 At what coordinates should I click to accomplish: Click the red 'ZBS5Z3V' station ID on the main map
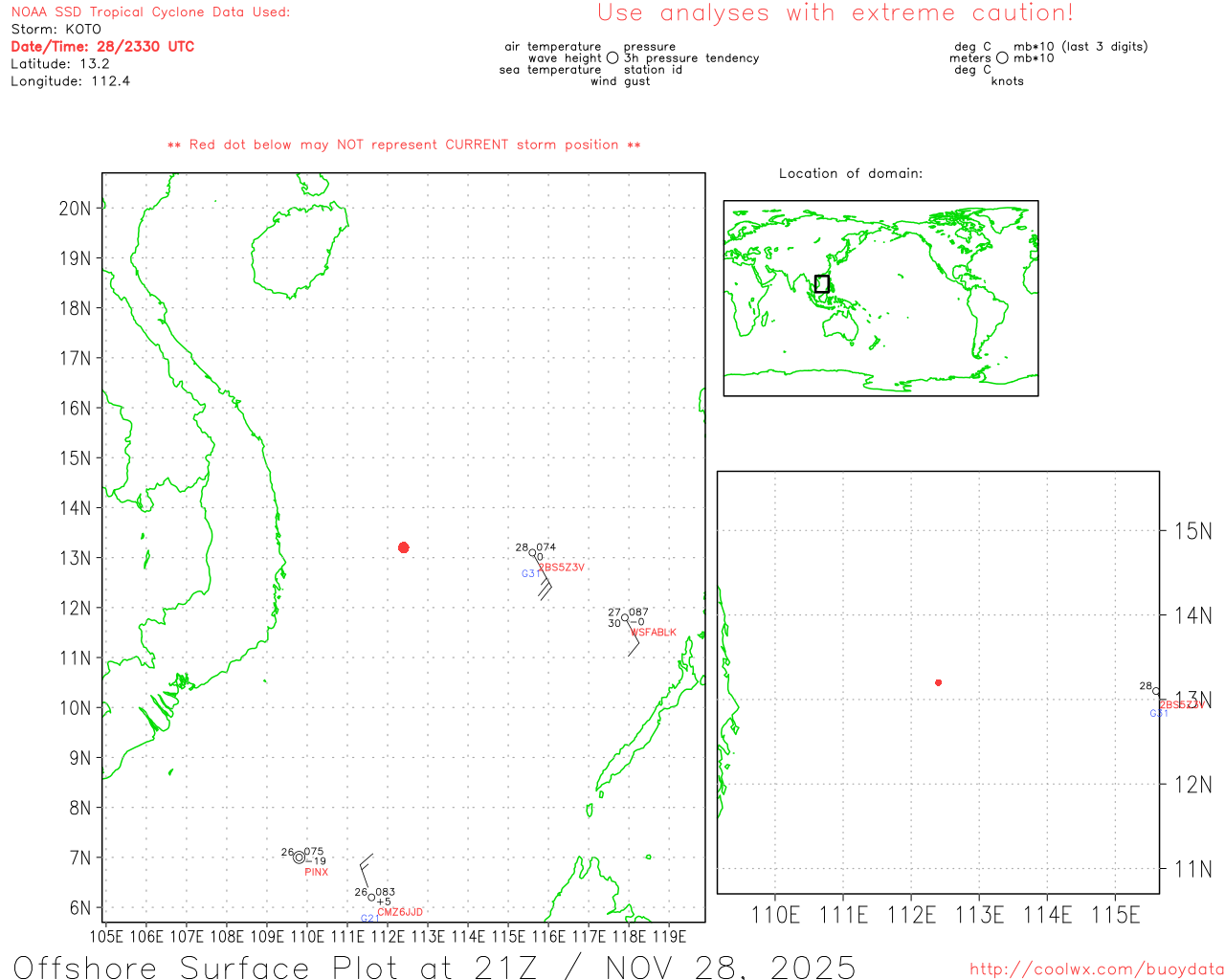click(562, 568)
